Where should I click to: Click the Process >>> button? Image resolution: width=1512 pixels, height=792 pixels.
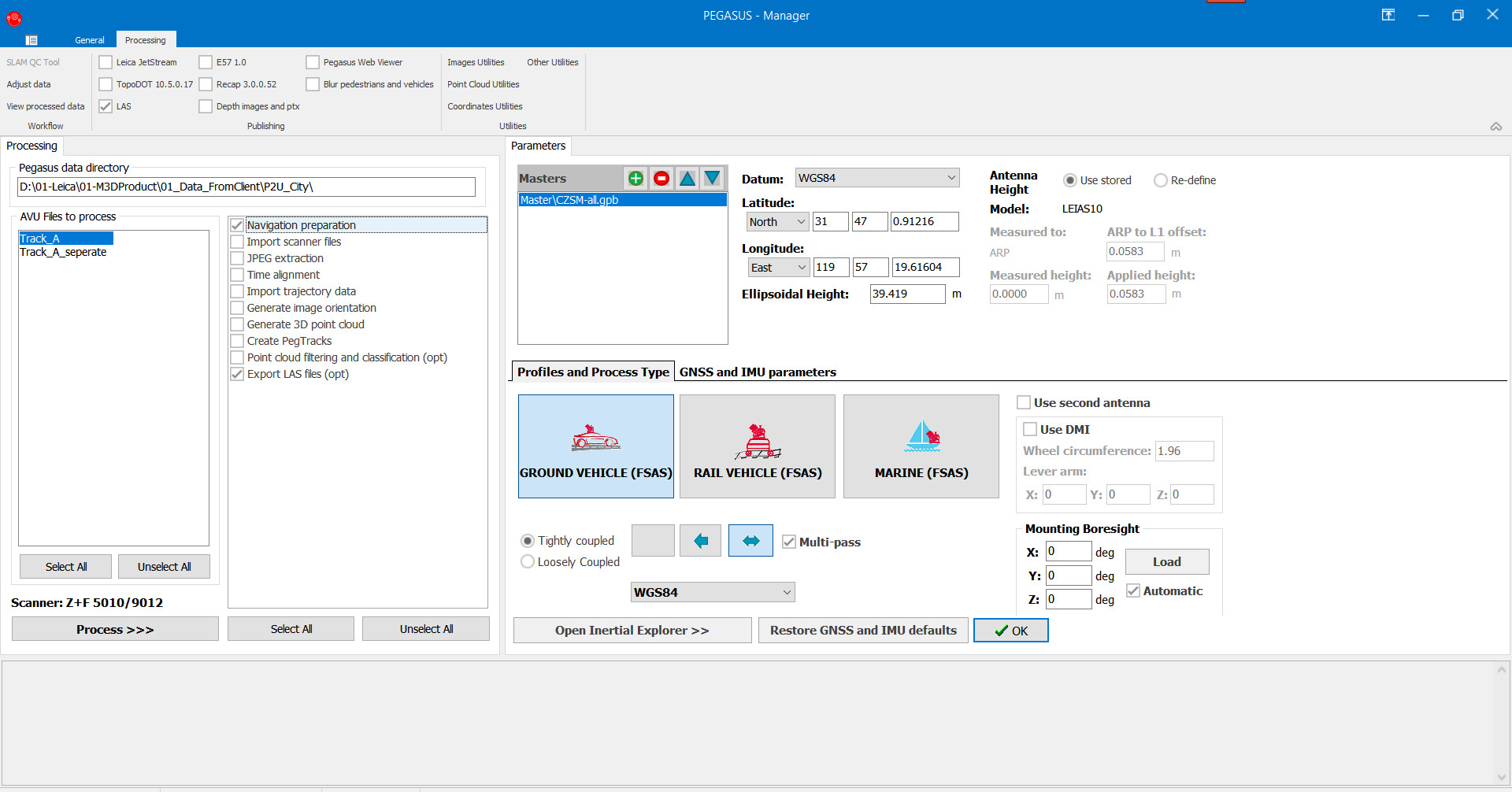point(115,629)
